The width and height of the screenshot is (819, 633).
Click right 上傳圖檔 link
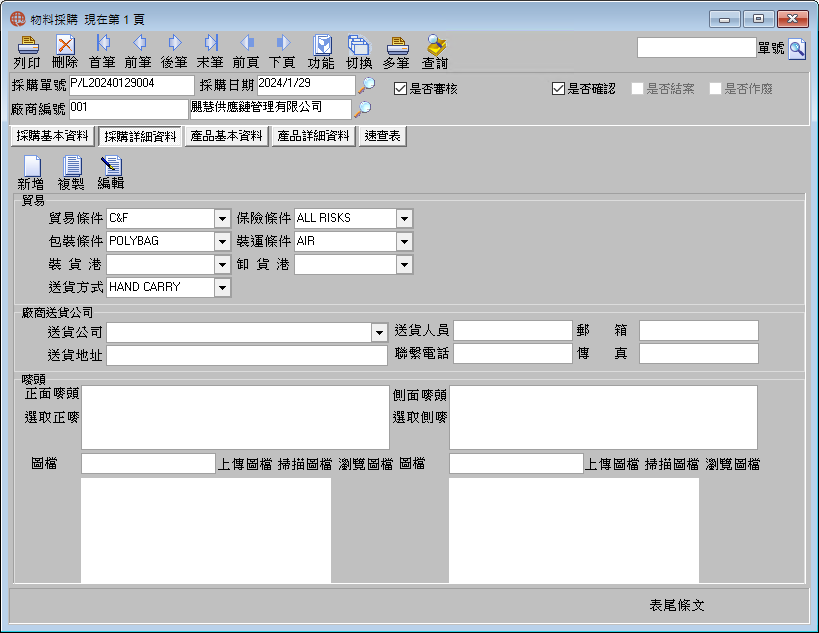612,464
